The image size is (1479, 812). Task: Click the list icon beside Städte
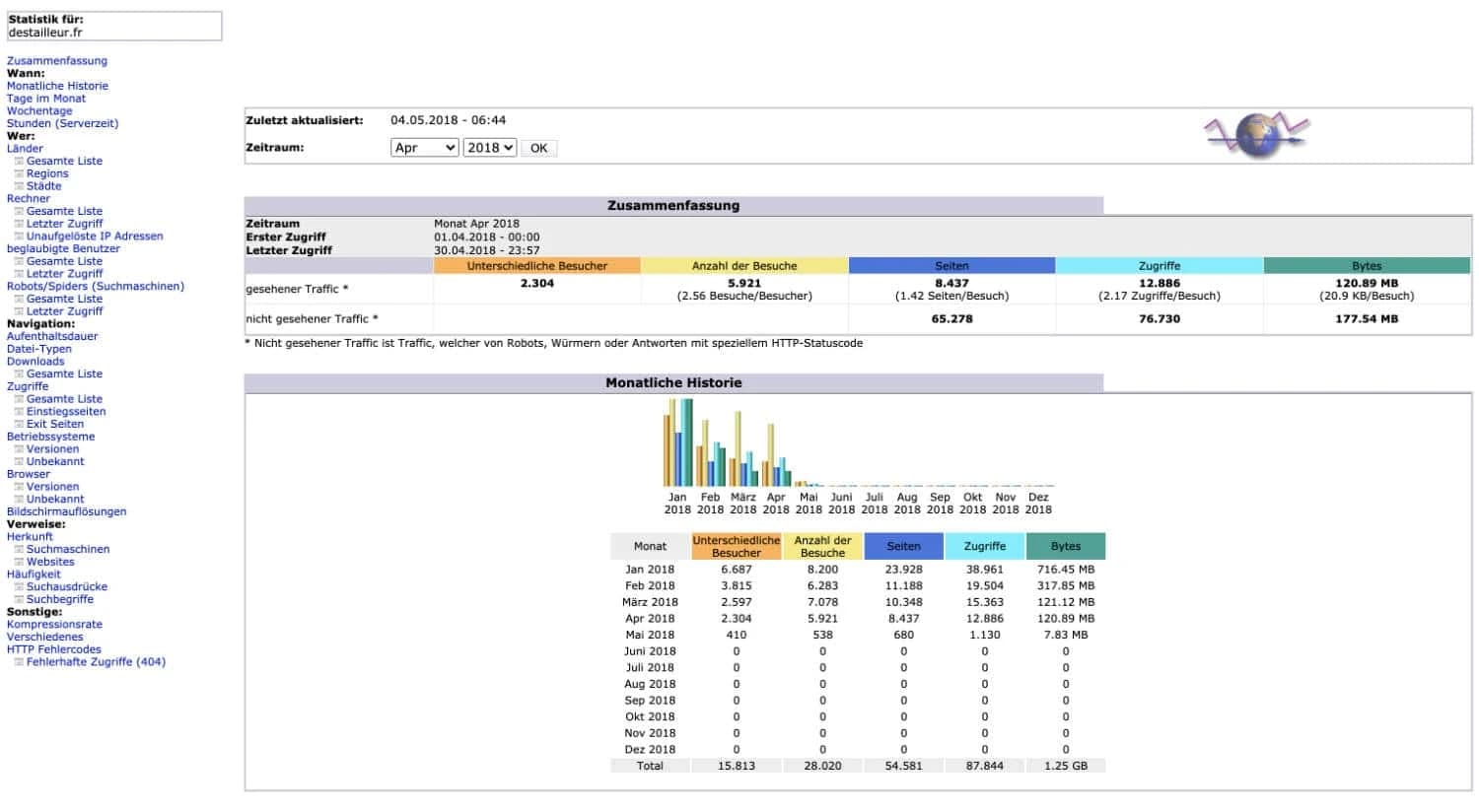19,185
